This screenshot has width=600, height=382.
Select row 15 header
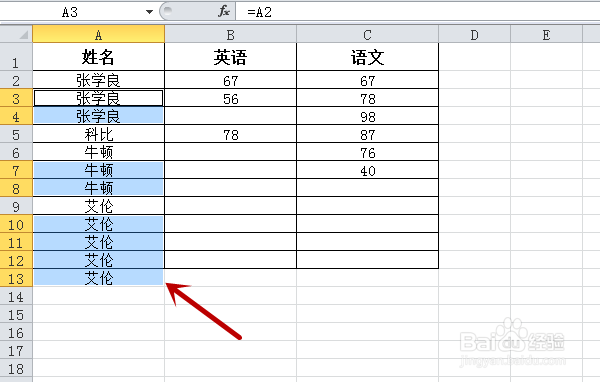pos(16,313)
